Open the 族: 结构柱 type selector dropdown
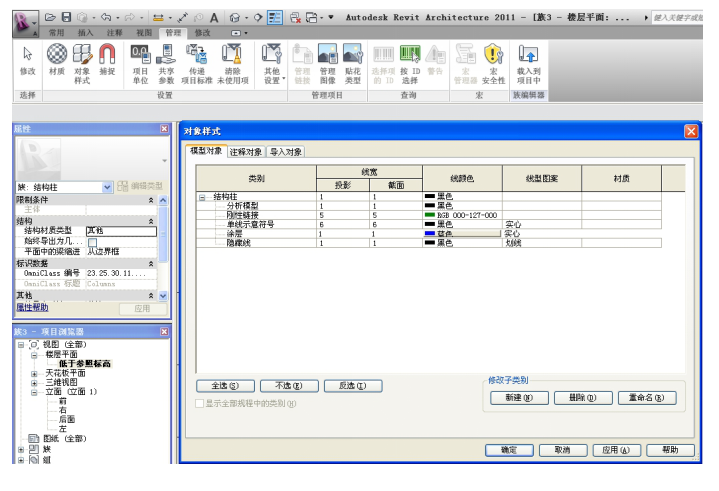The height and width of the screenshot is (491, 719). (108, 187)
